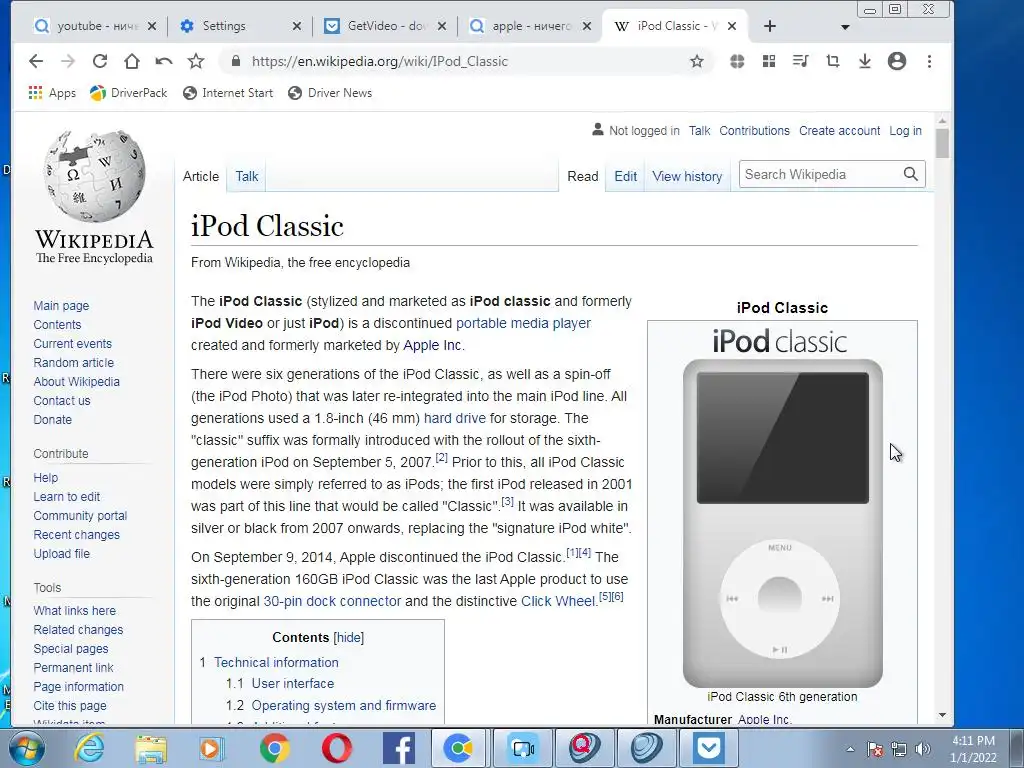Open the portable media player link
1024x768 pixels.
tap(523, 323)
